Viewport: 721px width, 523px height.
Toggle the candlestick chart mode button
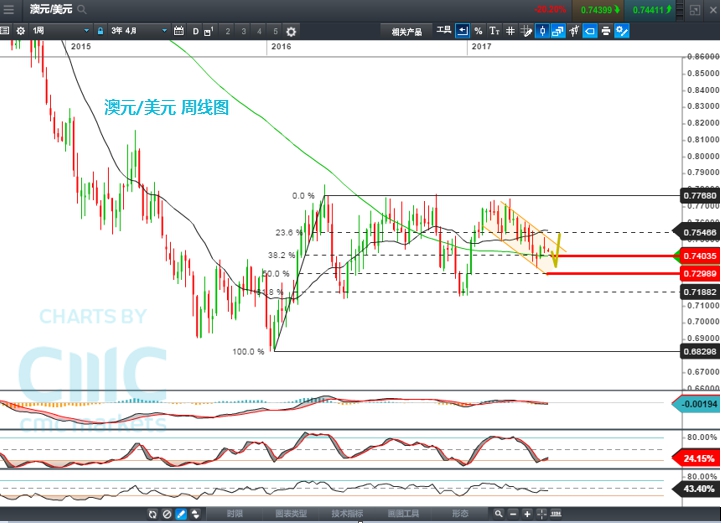point(542,31)
